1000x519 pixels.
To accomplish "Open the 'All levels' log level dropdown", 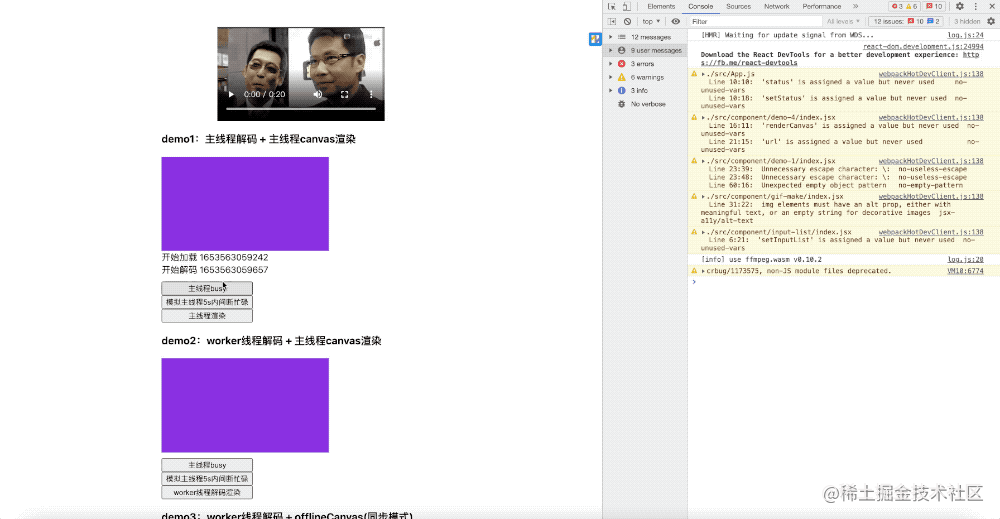I will pyautogui.click(x=843, y=21).
